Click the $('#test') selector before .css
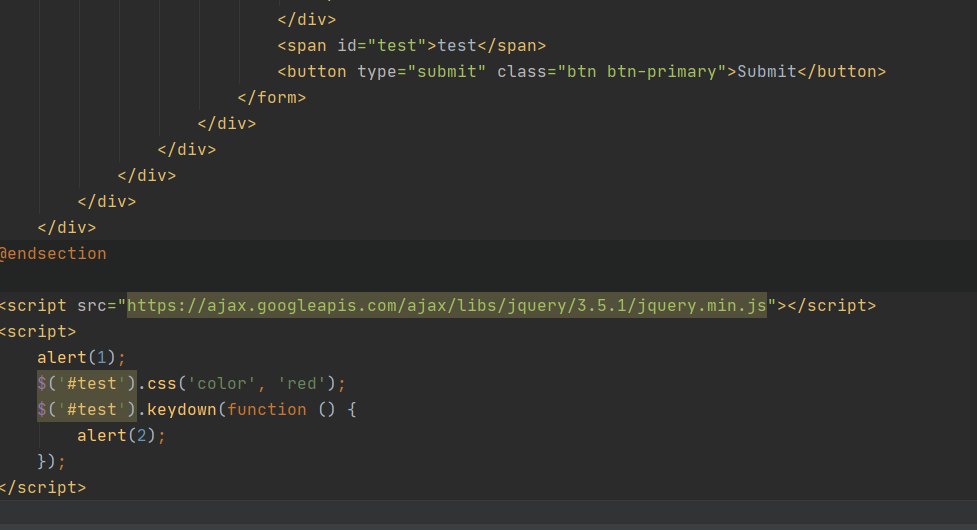 coord(87,384)
